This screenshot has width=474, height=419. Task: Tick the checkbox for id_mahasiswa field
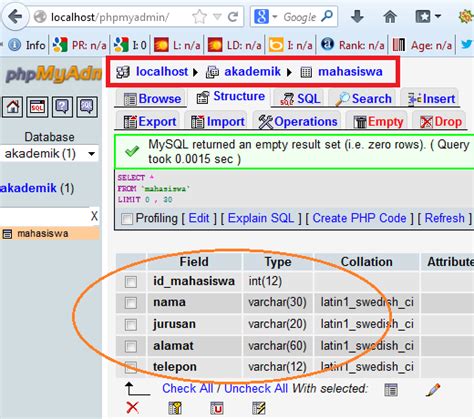pyautogui.click(x=131, y=282)
